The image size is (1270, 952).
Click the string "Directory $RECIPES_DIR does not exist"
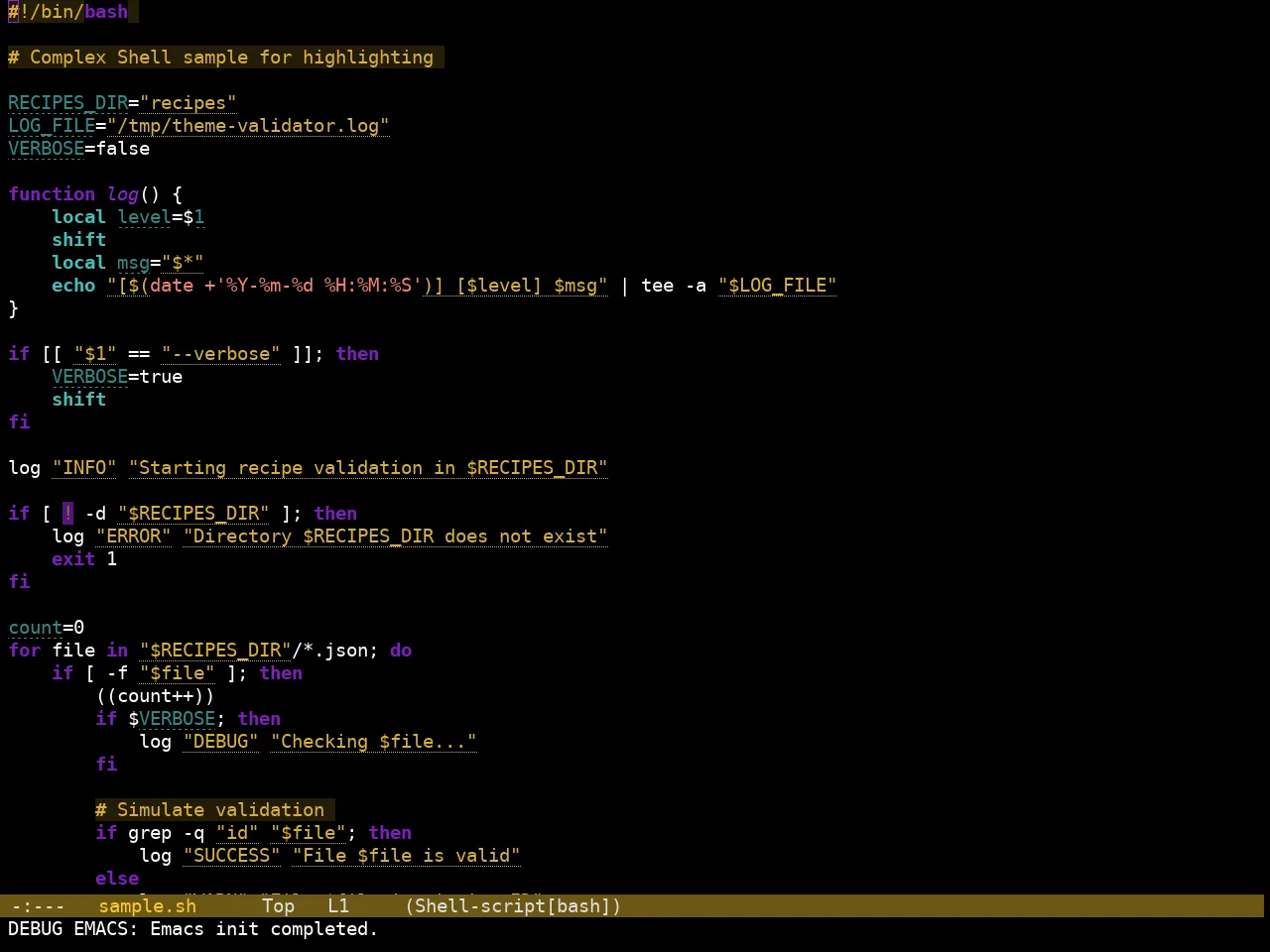396,536
